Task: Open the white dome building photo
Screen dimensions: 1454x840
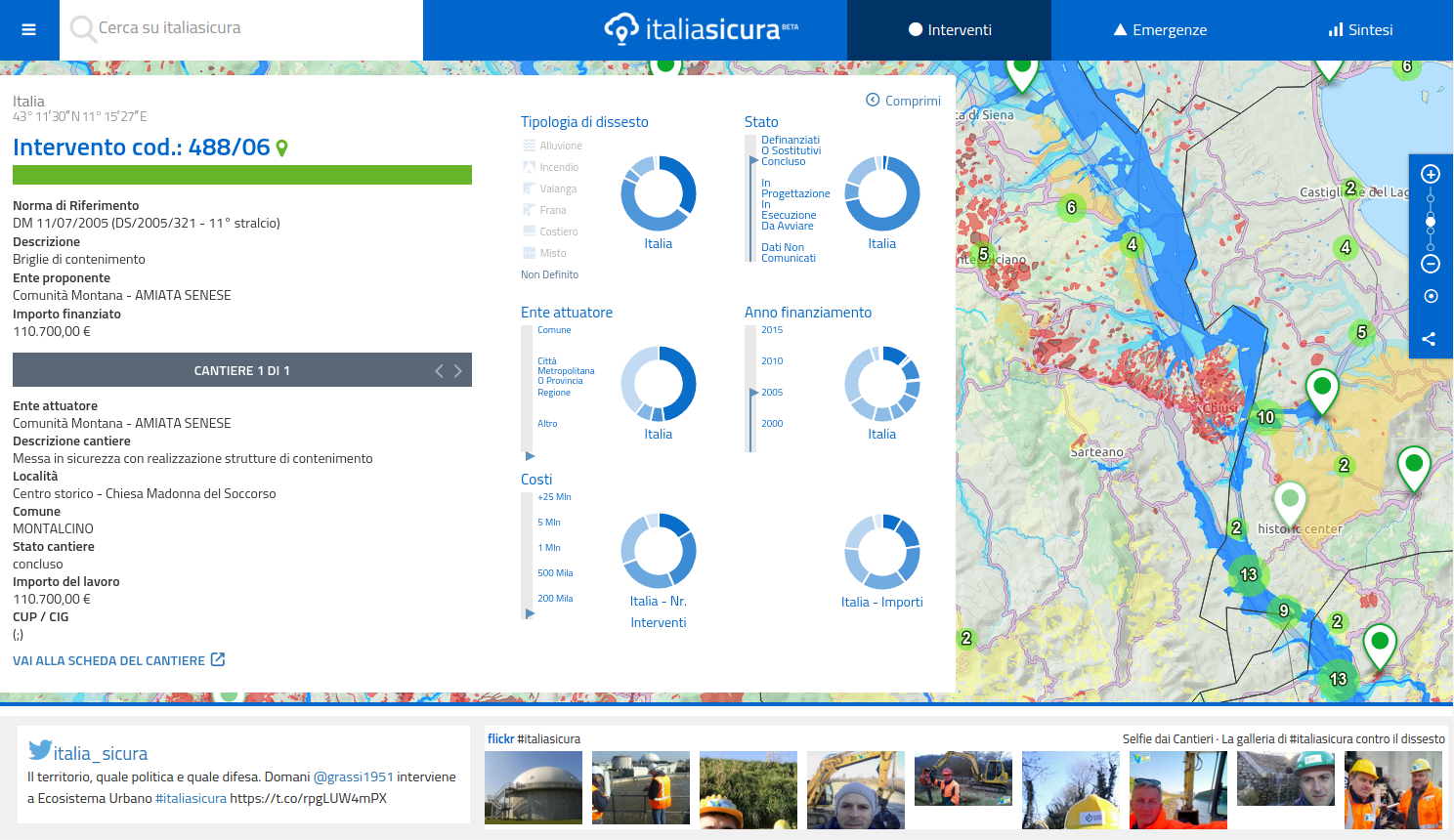Action: 534,787
